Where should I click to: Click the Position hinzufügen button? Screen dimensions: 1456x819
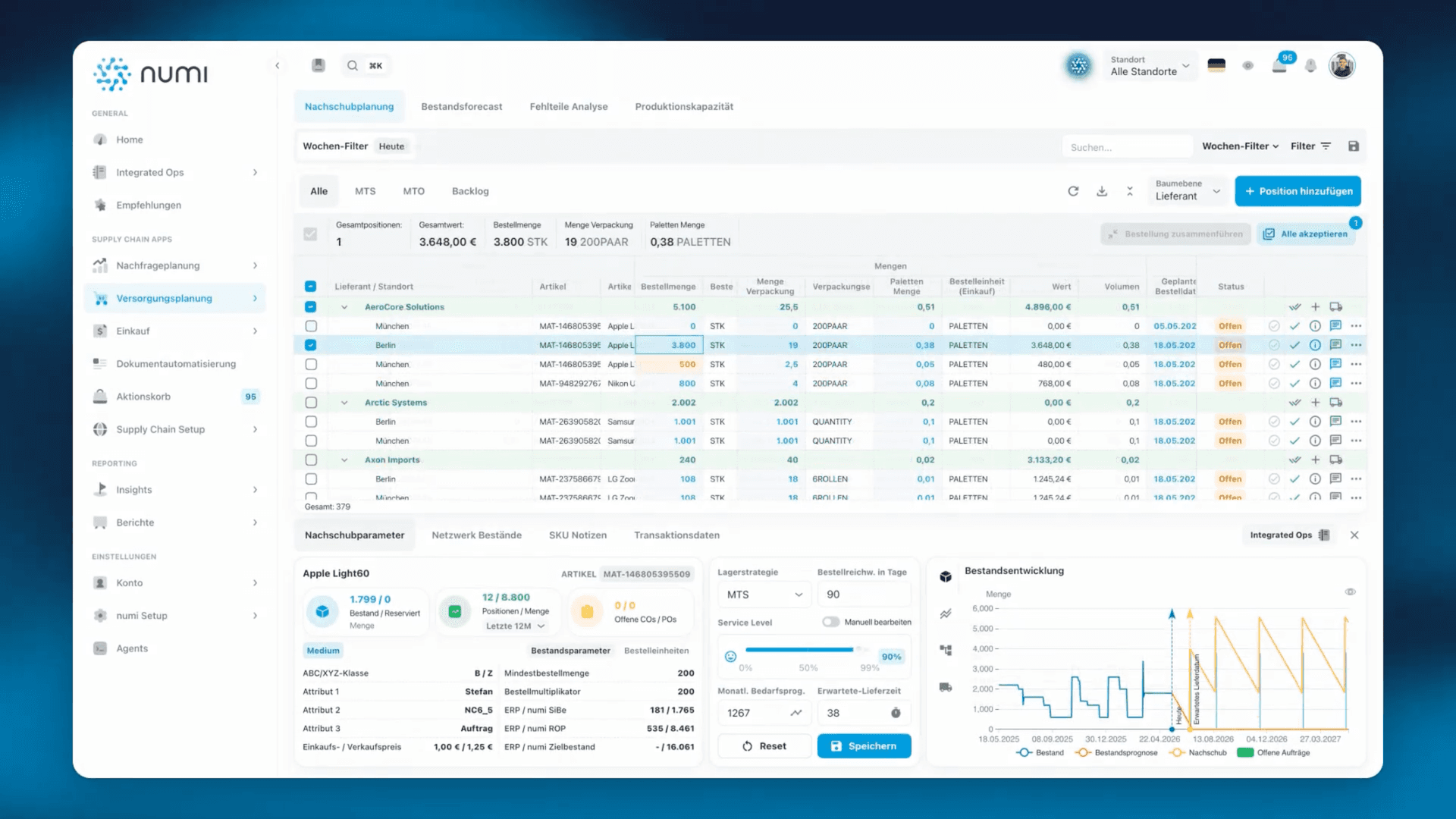point(1298,191)
